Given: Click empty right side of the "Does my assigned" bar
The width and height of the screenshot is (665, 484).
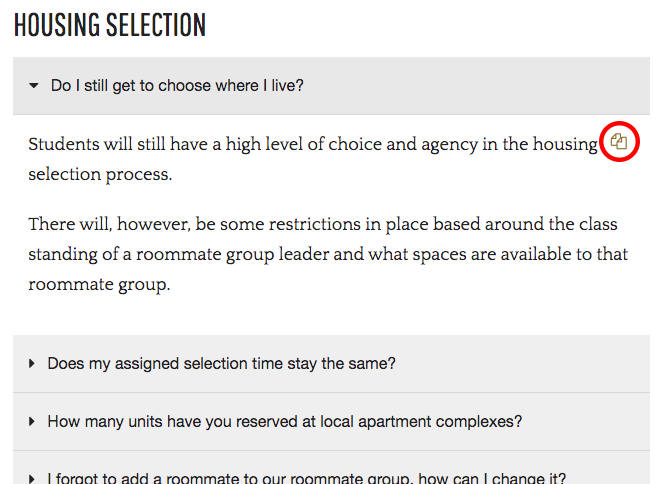Looking at the screenshot, I should (522, 364).
